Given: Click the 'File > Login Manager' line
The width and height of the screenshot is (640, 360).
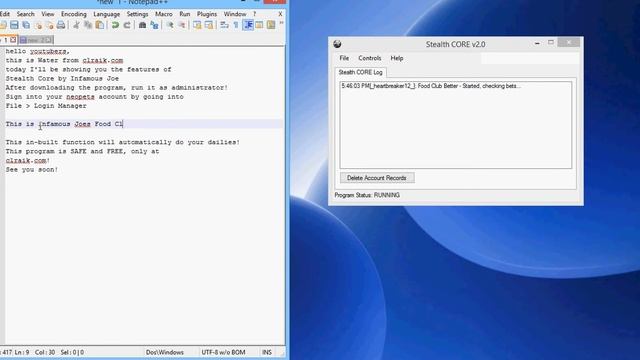Looking at the screenshot, I should tap(46, 106).
